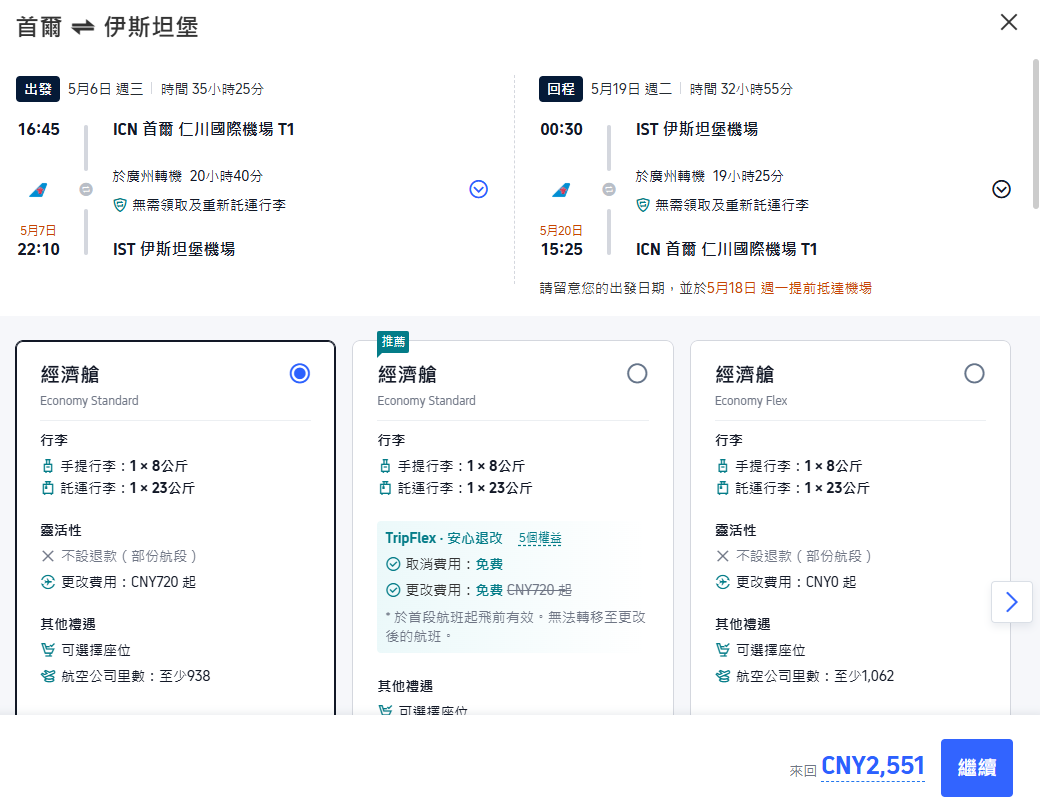Click the 繼續 continue button
The width and height of the screenshot is (1040, 803).
point(975,767)
